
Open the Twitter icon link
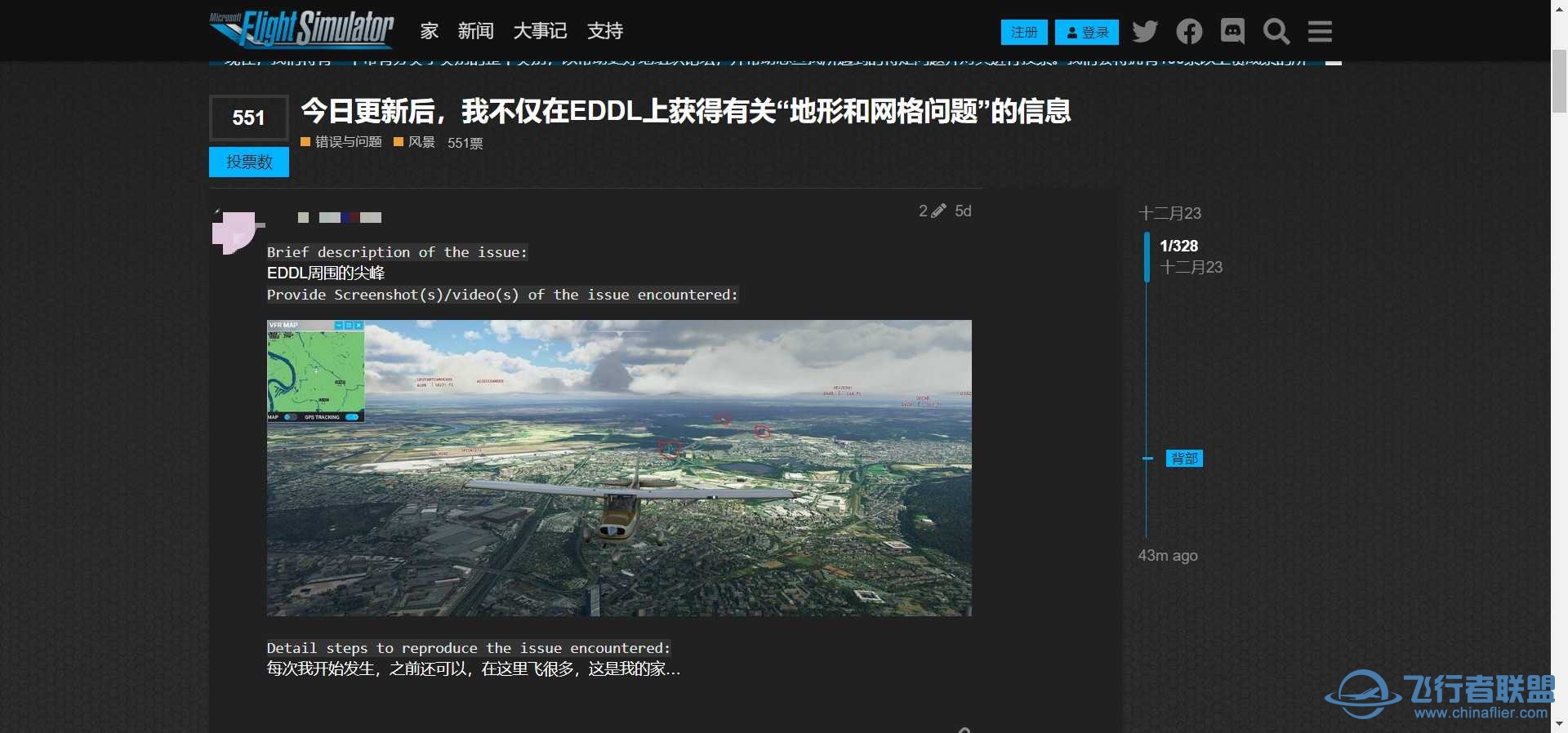point(1145,32)
